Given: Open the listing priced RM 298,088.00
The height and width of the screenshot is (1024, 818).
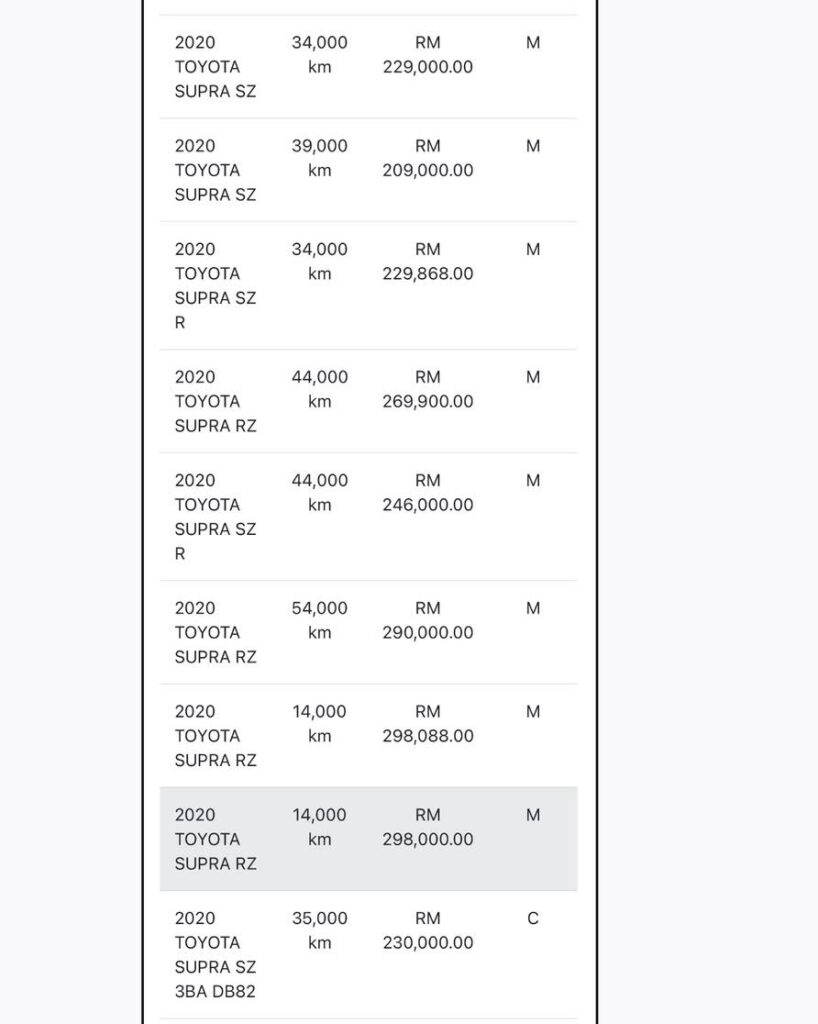Looking at the screenshot, I should (427, 724).
